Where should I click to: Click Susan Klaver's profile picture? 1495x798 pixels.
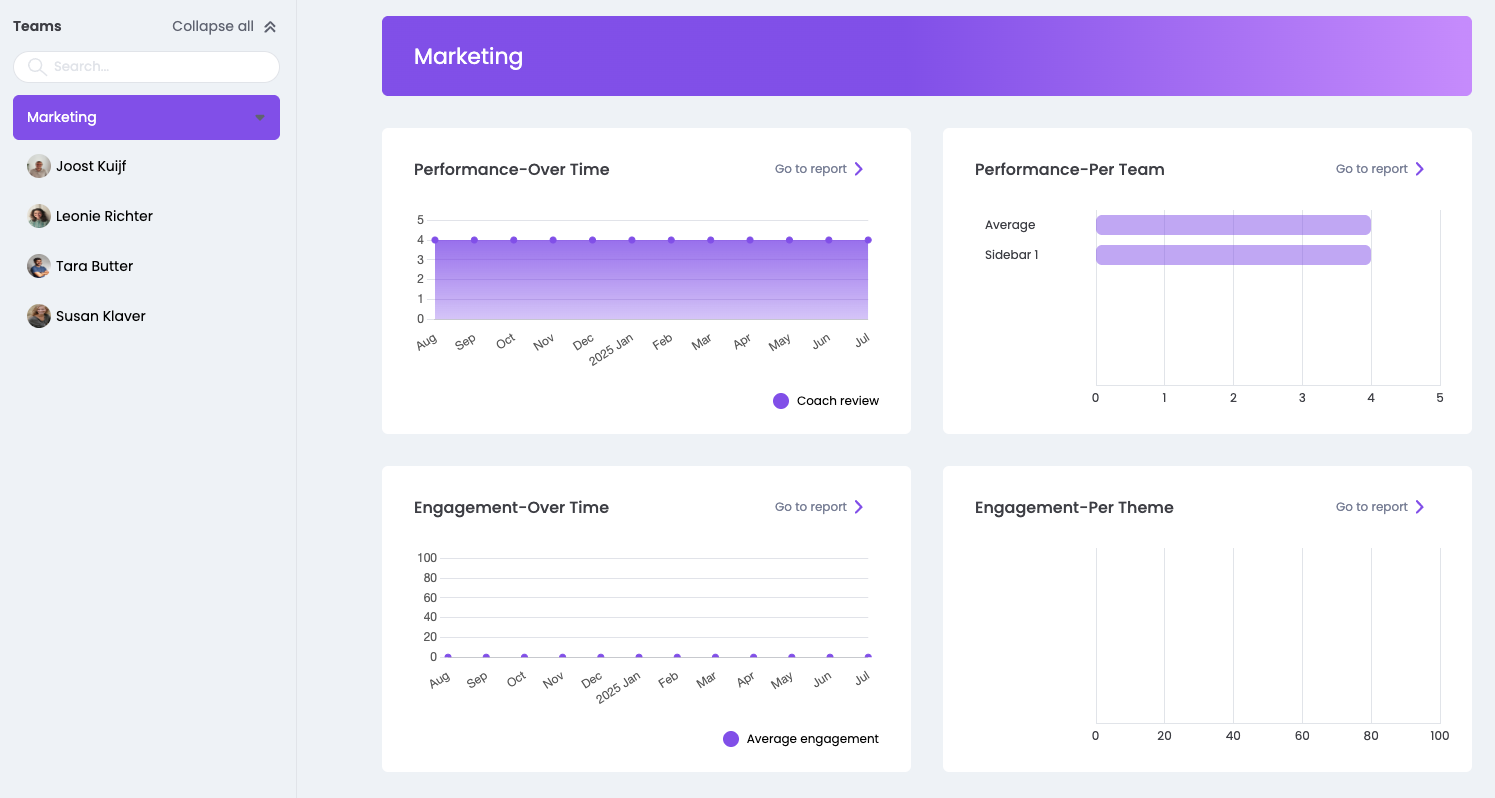[x=39, y=317]
